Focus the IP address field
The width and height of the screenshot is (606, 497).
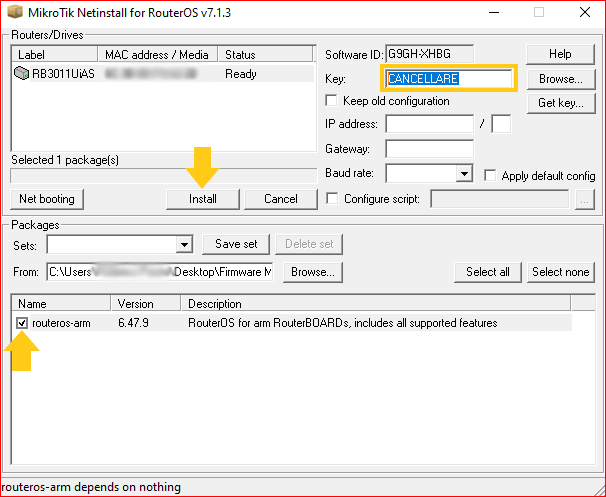tap(429, 124)
